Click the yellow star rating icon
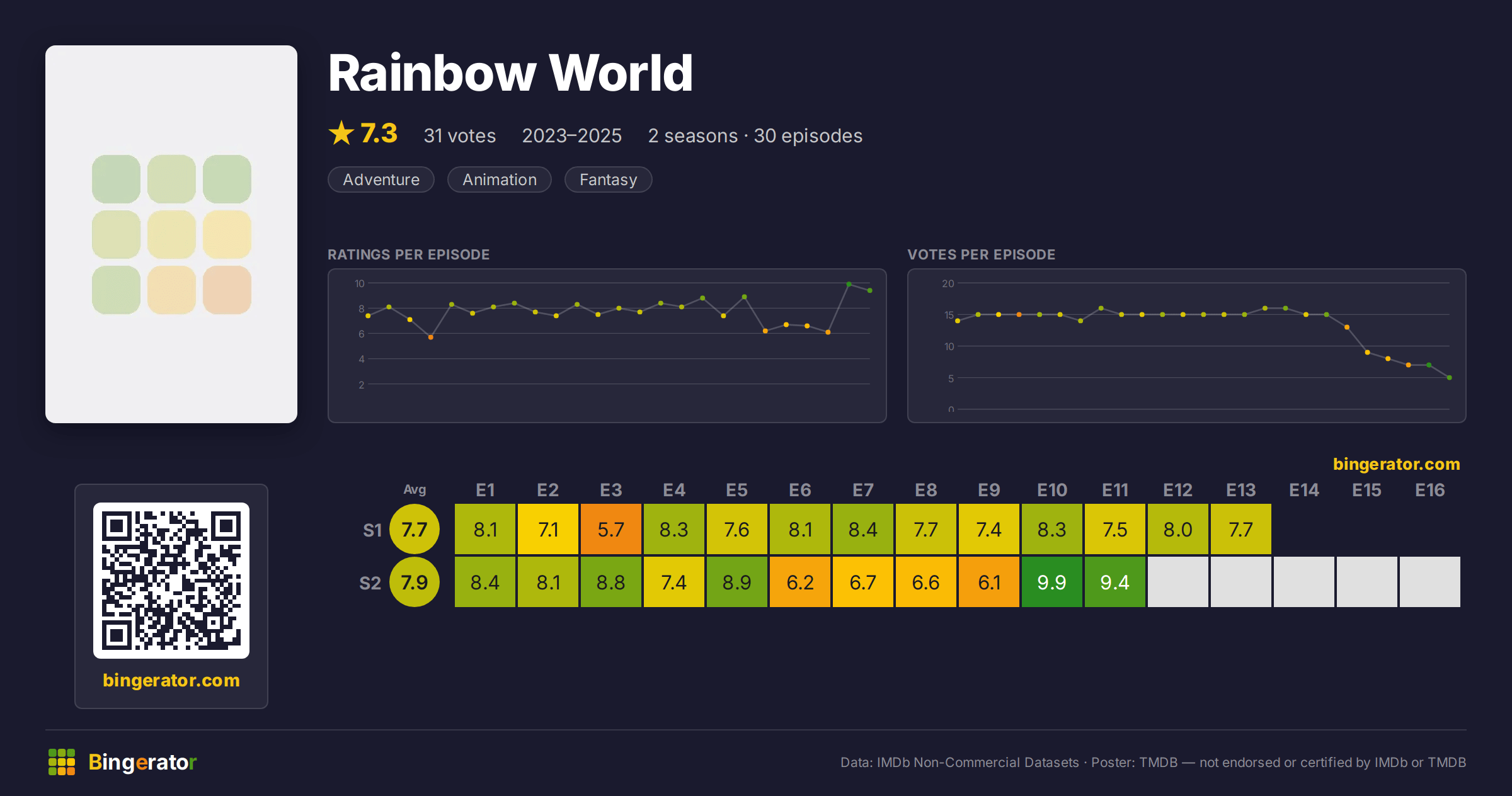The width and height of the screenshot is (1512, 796). pos(341,133)
